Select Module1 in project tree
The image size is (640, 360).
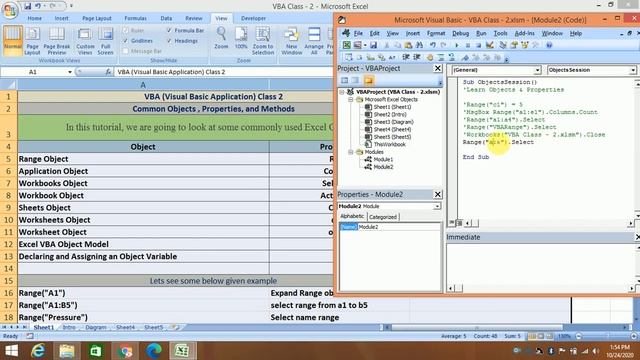tap(383, 160)
